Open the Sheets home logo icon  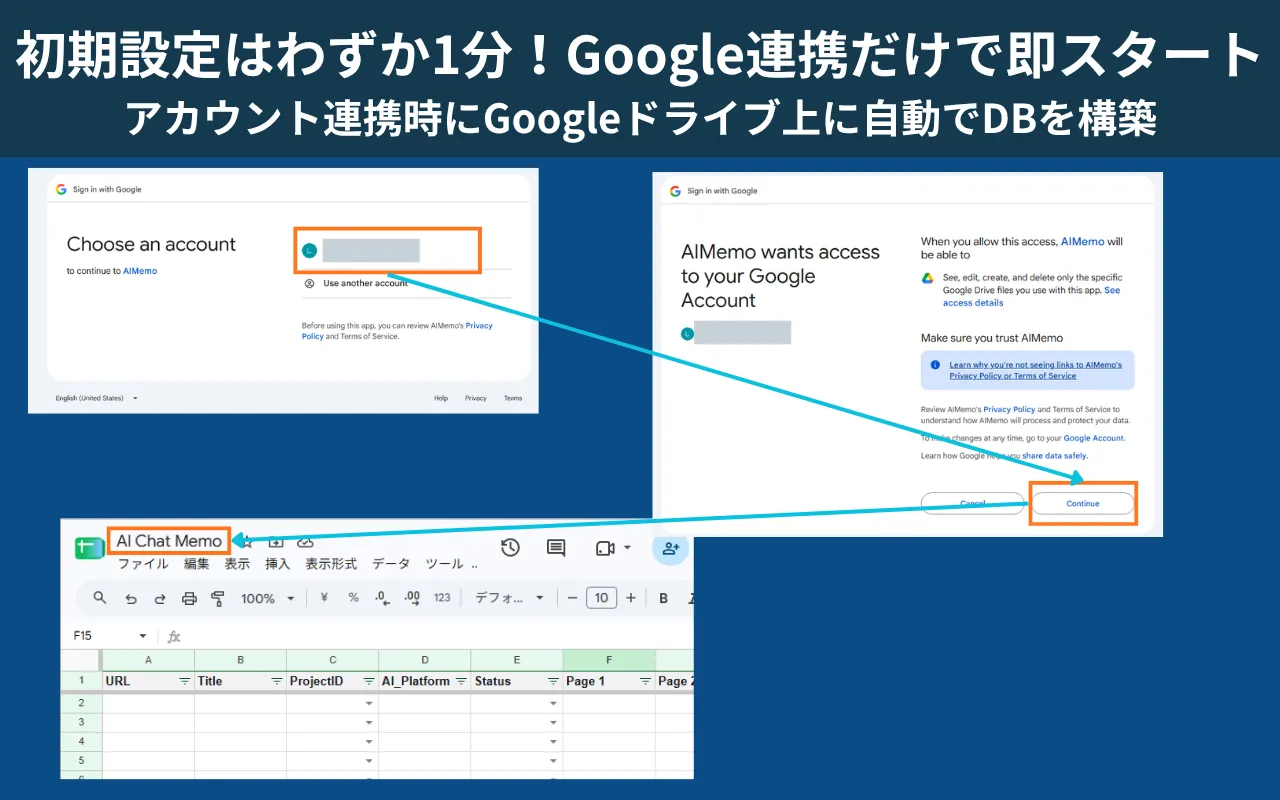coord(89,547)
